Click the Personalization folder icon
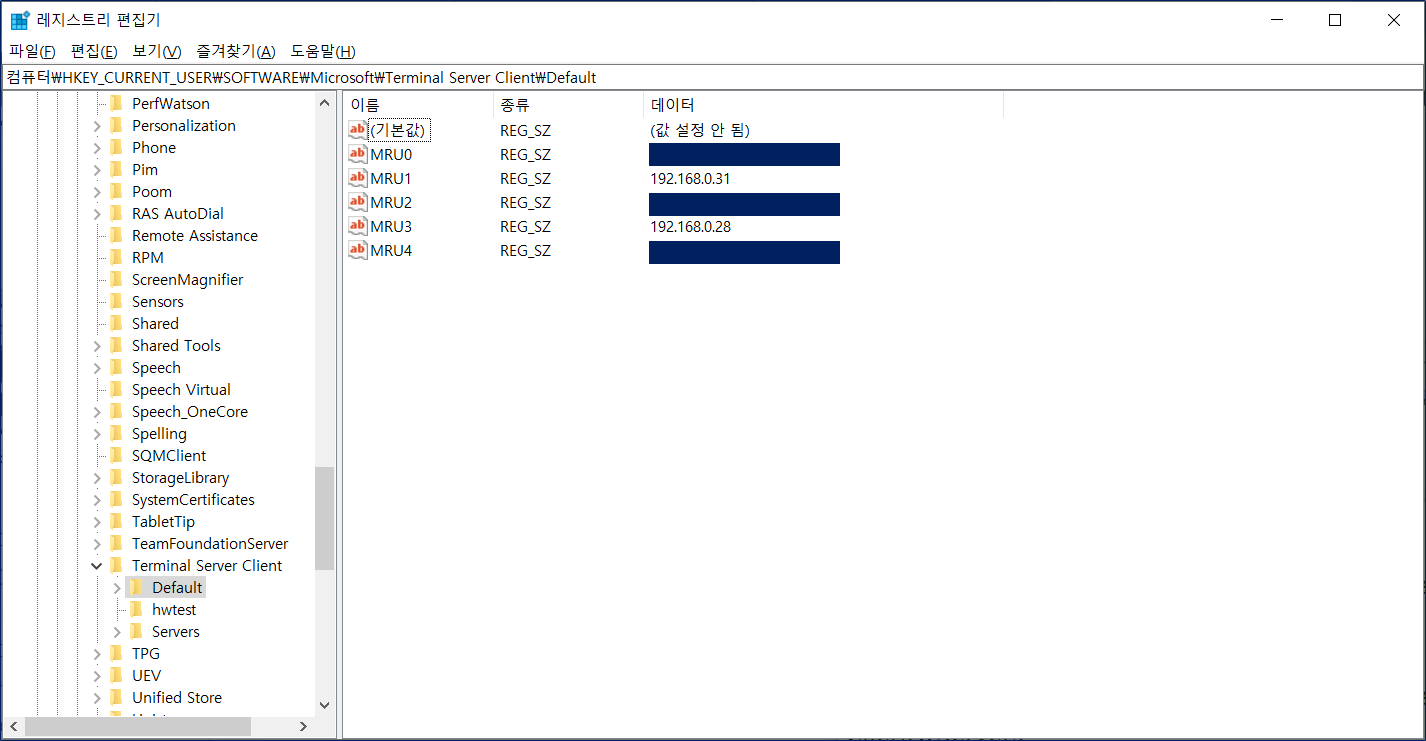The image size is (1426, 741). click(116, 125)
